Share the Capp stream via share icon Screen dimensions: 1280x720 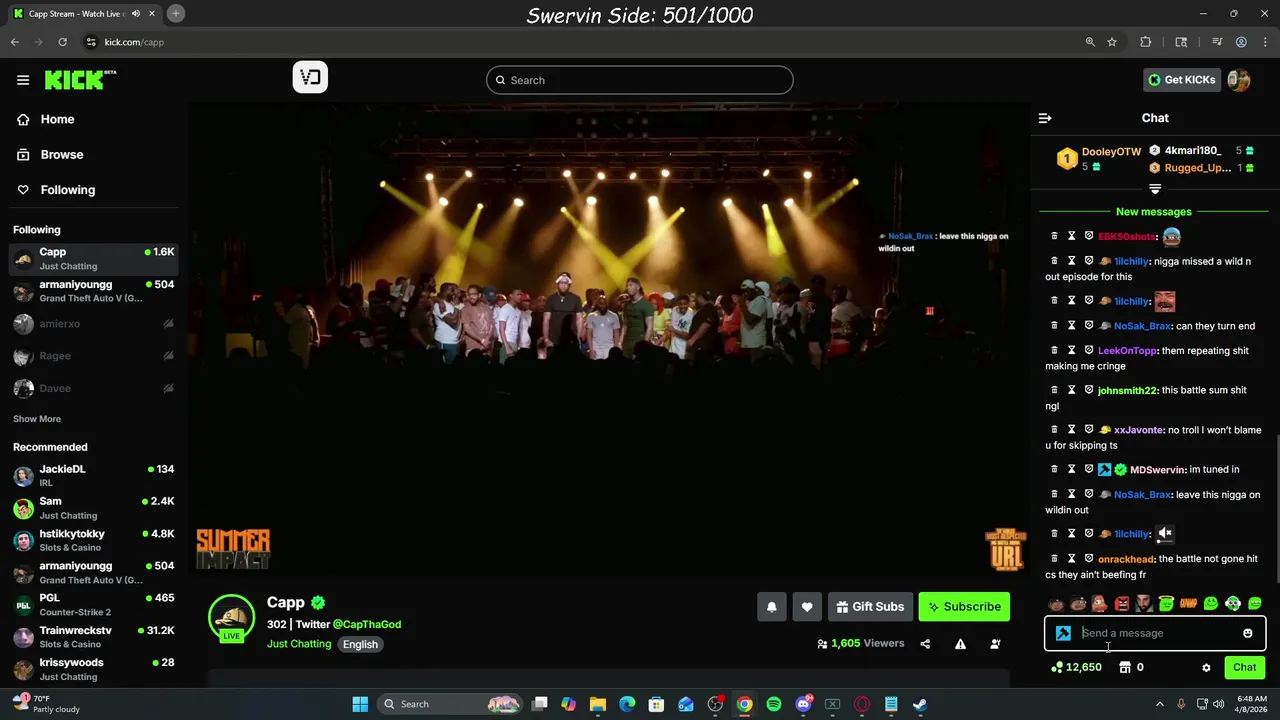coord(925,644)
